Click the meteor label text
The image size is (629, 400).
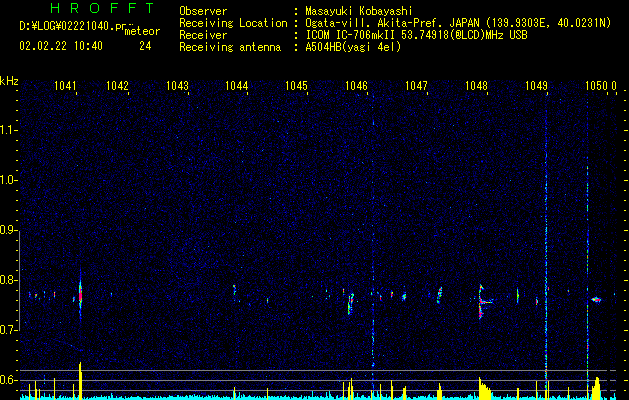pyautogui.click(x=142, y=31)
